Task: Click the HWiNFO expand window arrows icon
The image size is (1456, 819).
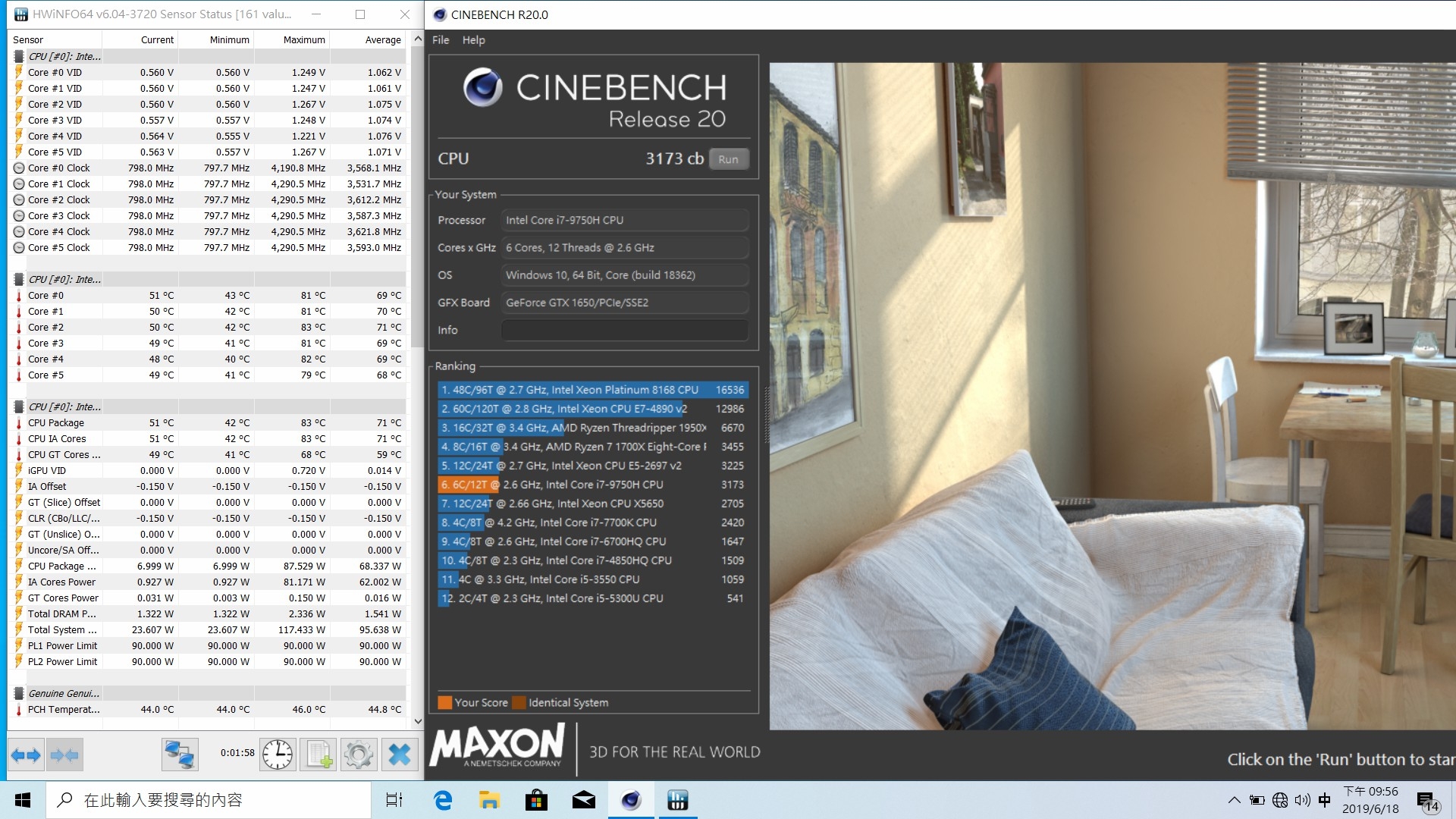Action: pyautogui.click(x=26, y=755)
